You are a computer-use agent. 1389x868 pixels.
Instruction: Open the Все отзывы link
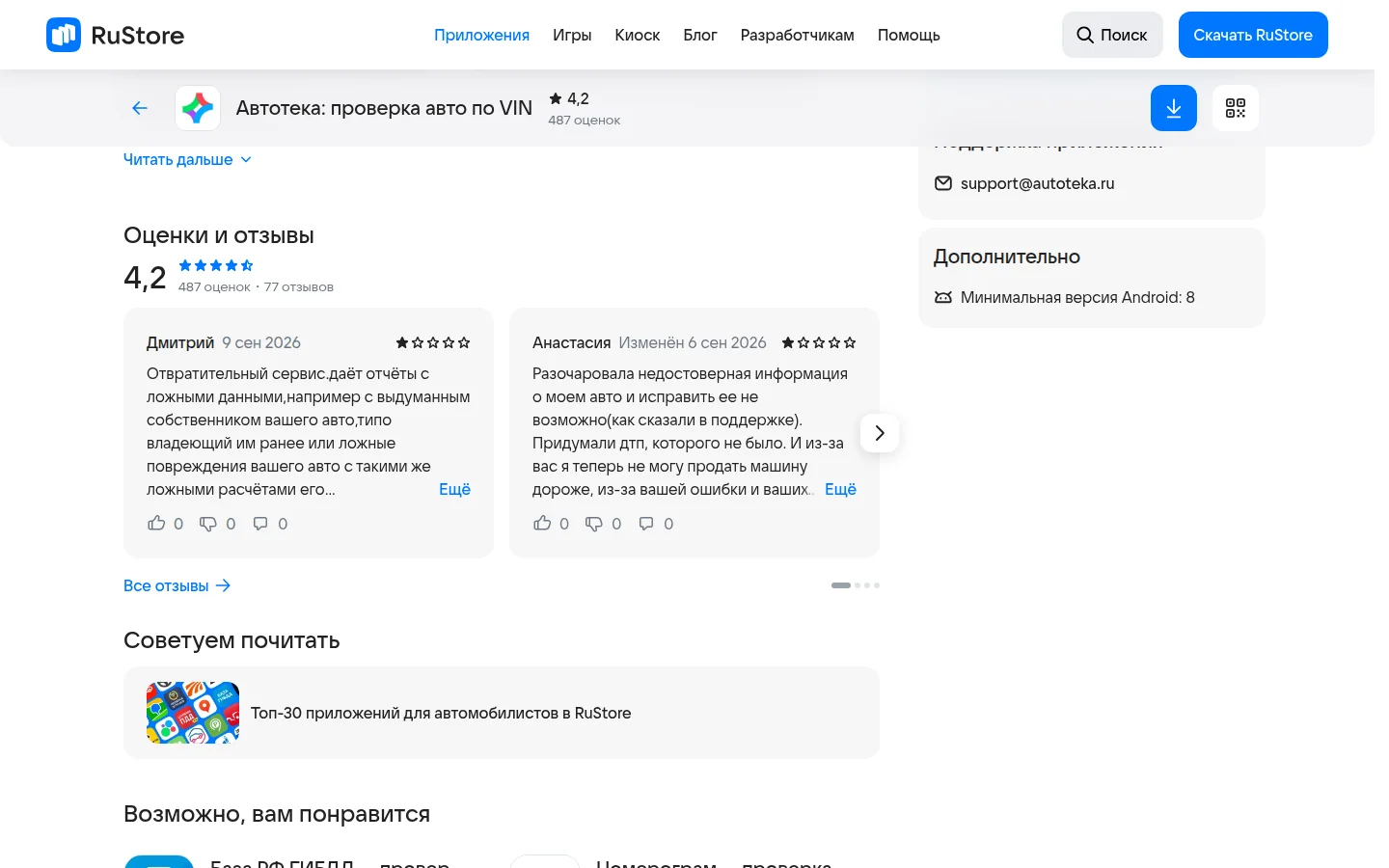177,585
